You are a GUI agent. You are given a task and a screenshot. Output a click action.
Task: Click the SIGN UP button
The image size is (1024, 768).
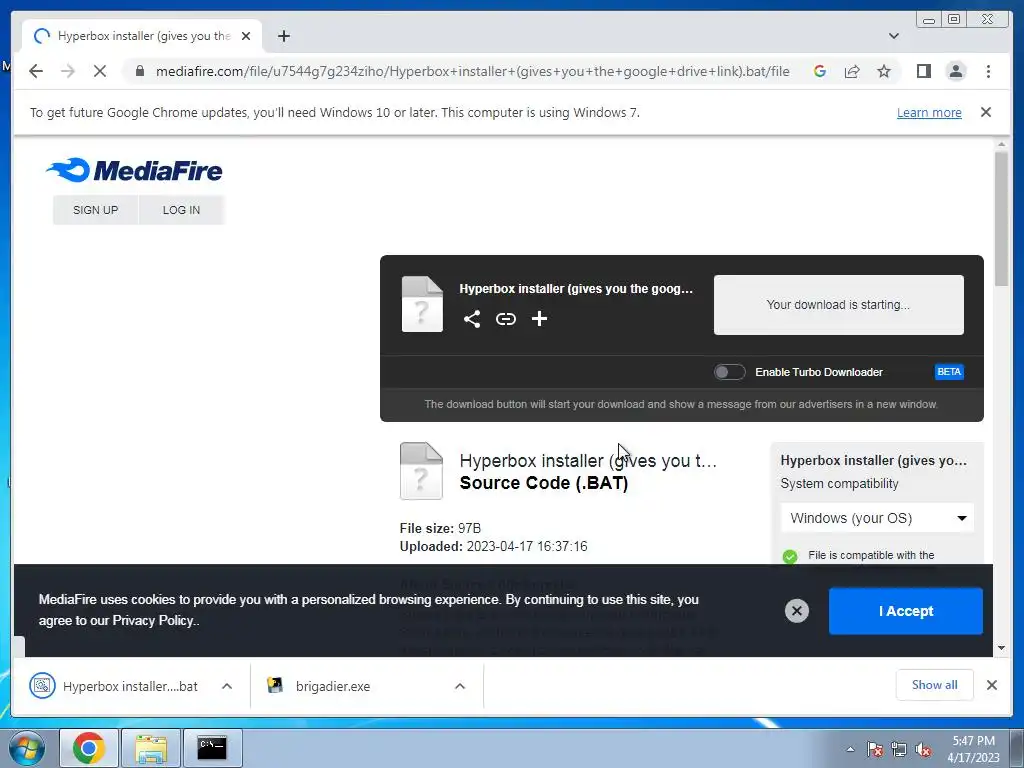tap(95, 210)
